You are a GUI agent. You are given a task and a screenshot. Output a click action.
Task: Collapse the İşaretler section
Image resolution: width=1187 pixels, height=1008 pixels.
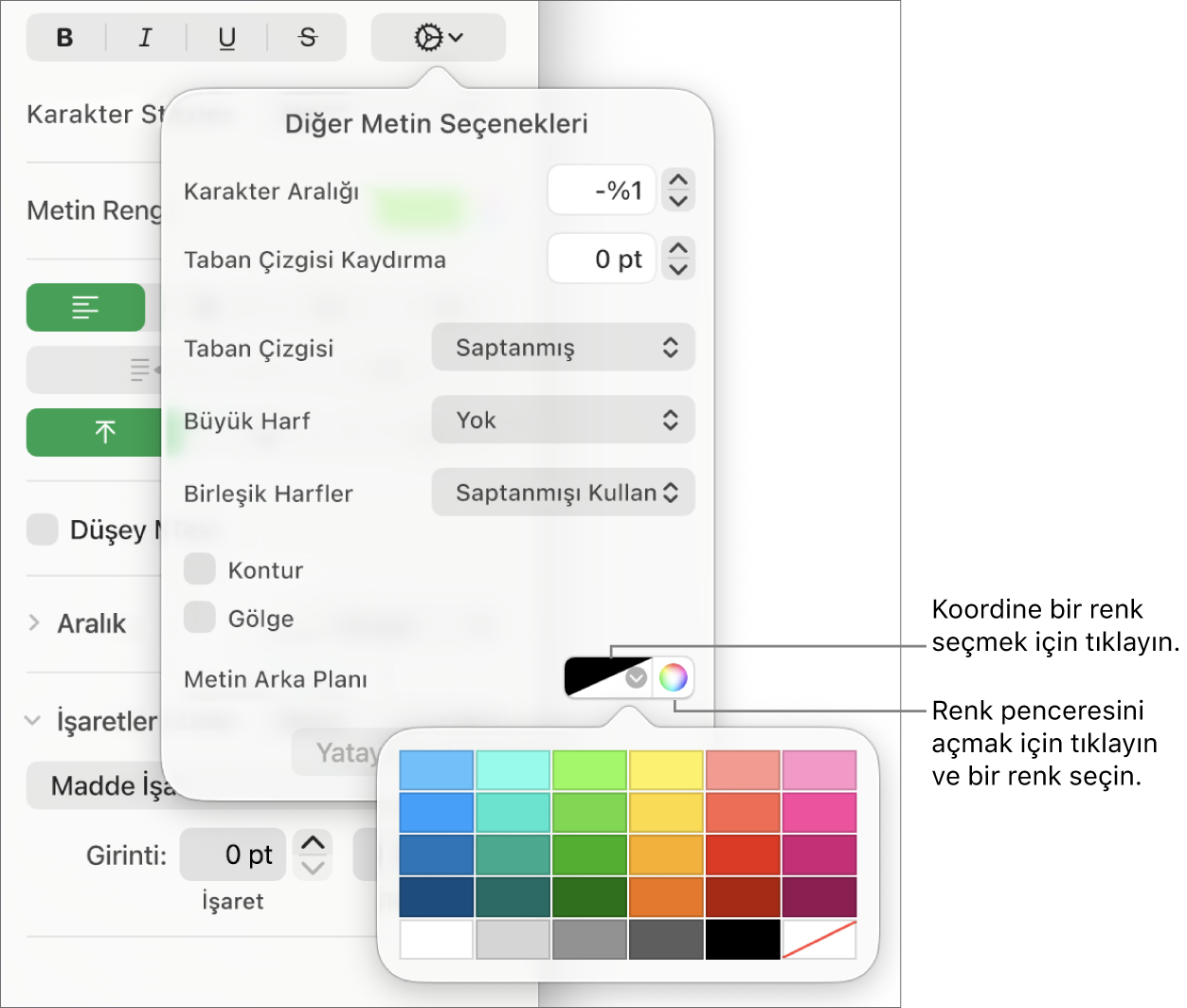[32, 721]
